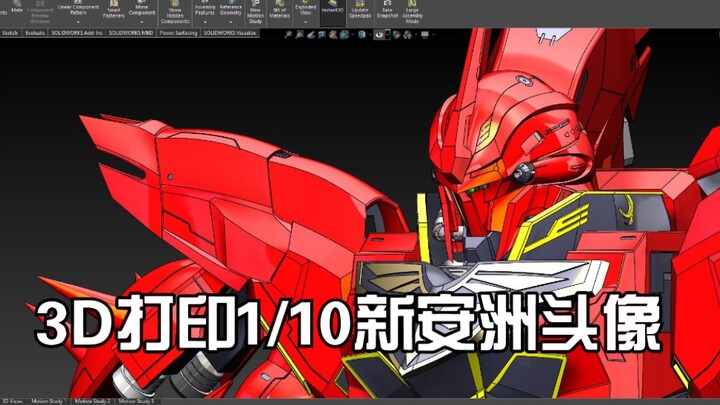This screenshot has height=405, width=720.
Task: Open the Power Surfacing tab
Action: [x=178, y=33]
